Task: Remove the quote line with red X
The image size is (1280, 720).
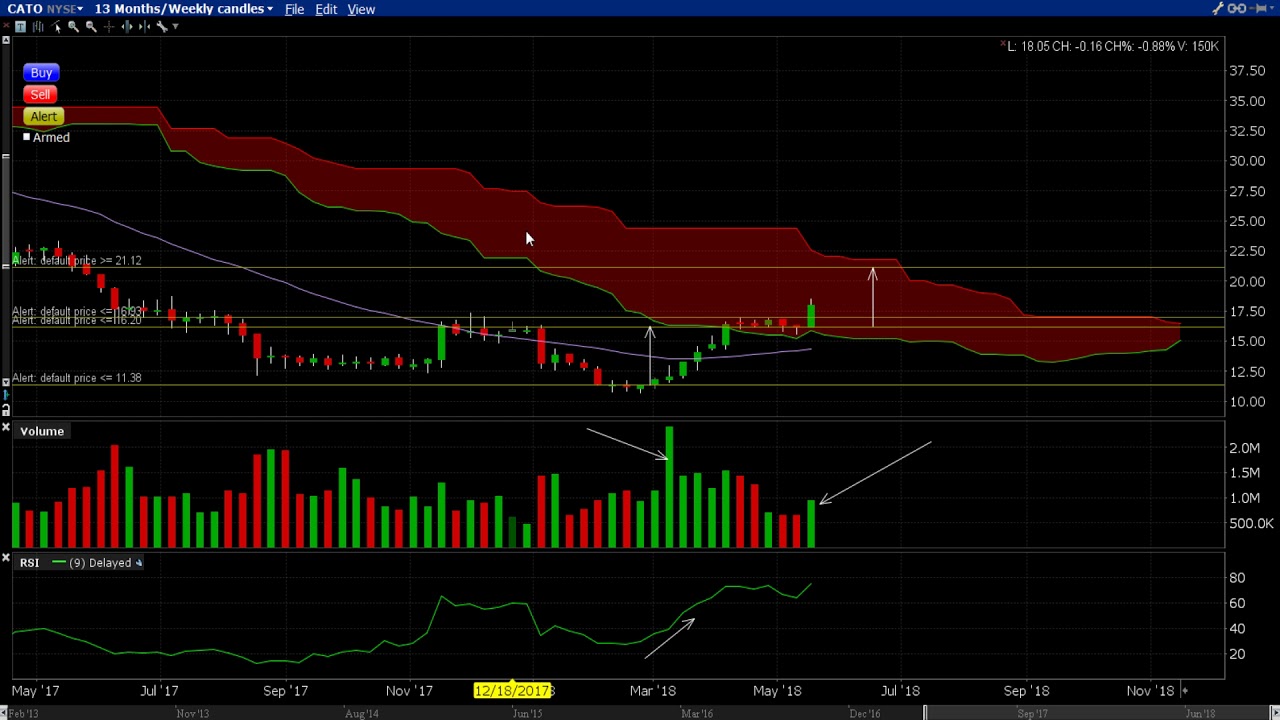Action: coord(1003,45)
